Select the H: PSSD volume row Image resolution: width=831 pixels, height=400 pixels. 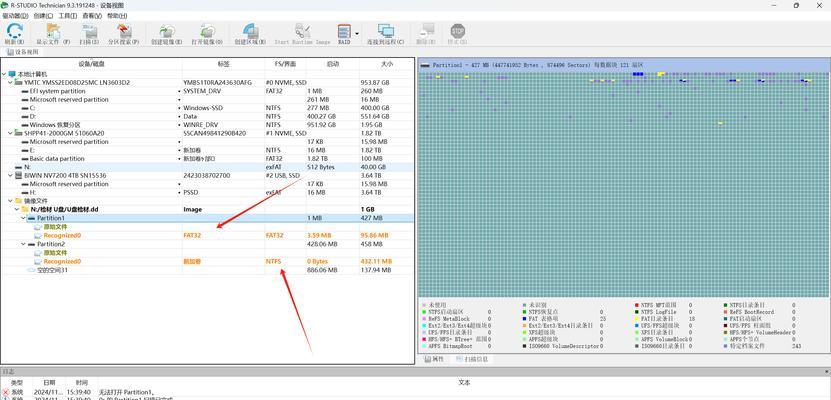pyautogui.click(x=207, y=192)
